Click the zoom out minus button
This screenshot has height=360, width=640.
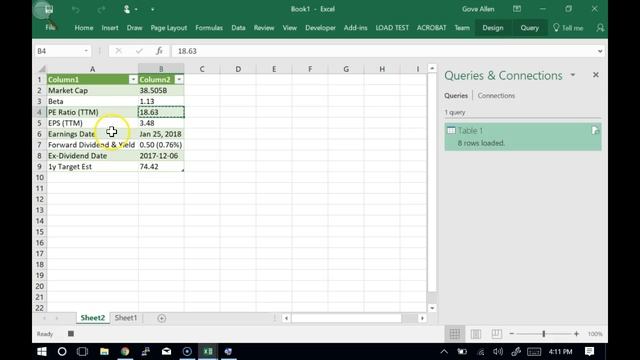[511, 334]
